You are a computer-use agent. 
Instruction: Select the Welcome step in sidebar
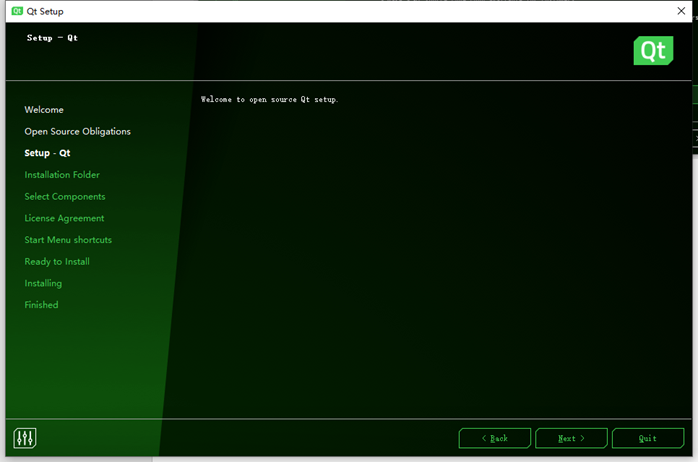click(x=44, y=109)
